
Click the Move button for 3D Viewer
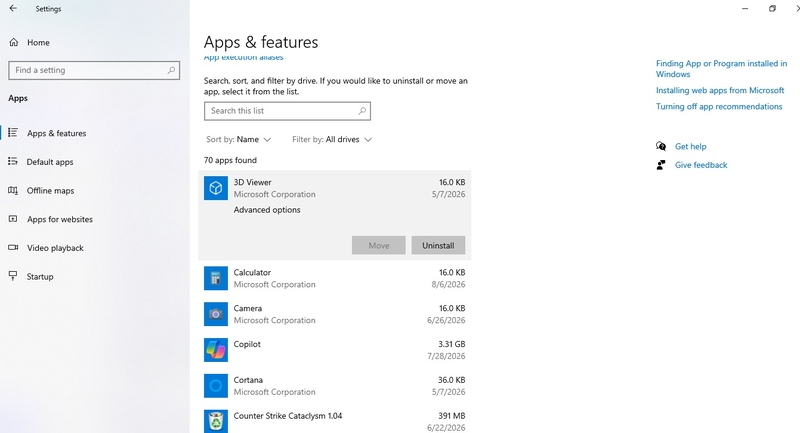[x=379, y=245]
